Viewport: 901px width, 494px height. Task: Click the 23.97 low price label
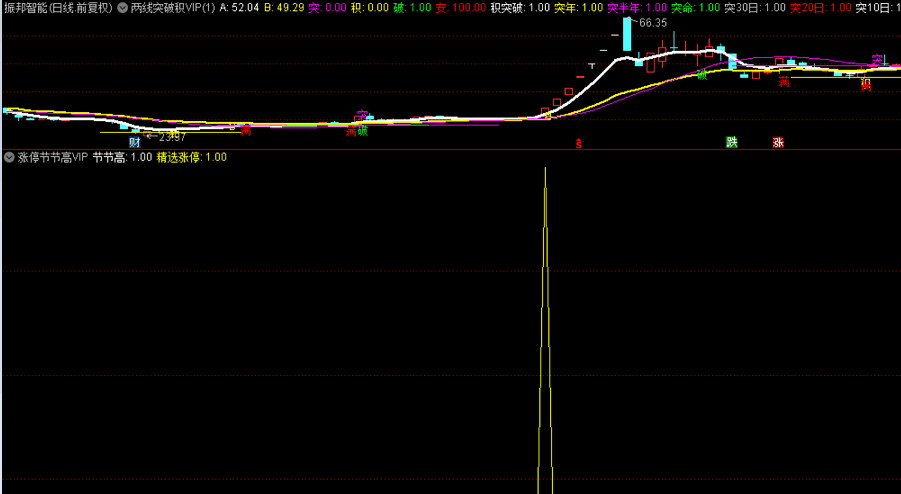tap(172, 137)
